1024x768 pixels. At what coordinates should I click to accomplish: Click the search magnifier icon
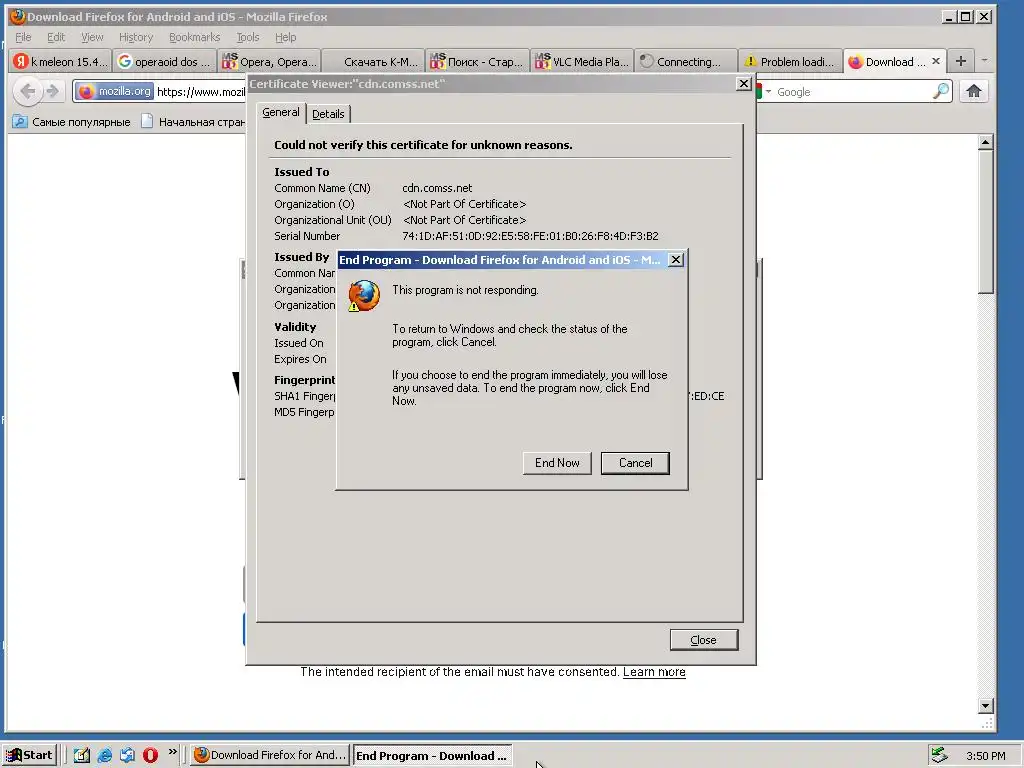pyautogui.click(x=940, y=91)
